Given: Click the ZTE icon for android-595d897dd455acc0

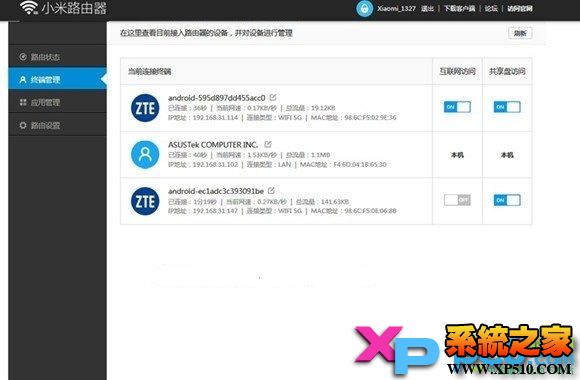Looking at the screenshot, I should 145,108.
